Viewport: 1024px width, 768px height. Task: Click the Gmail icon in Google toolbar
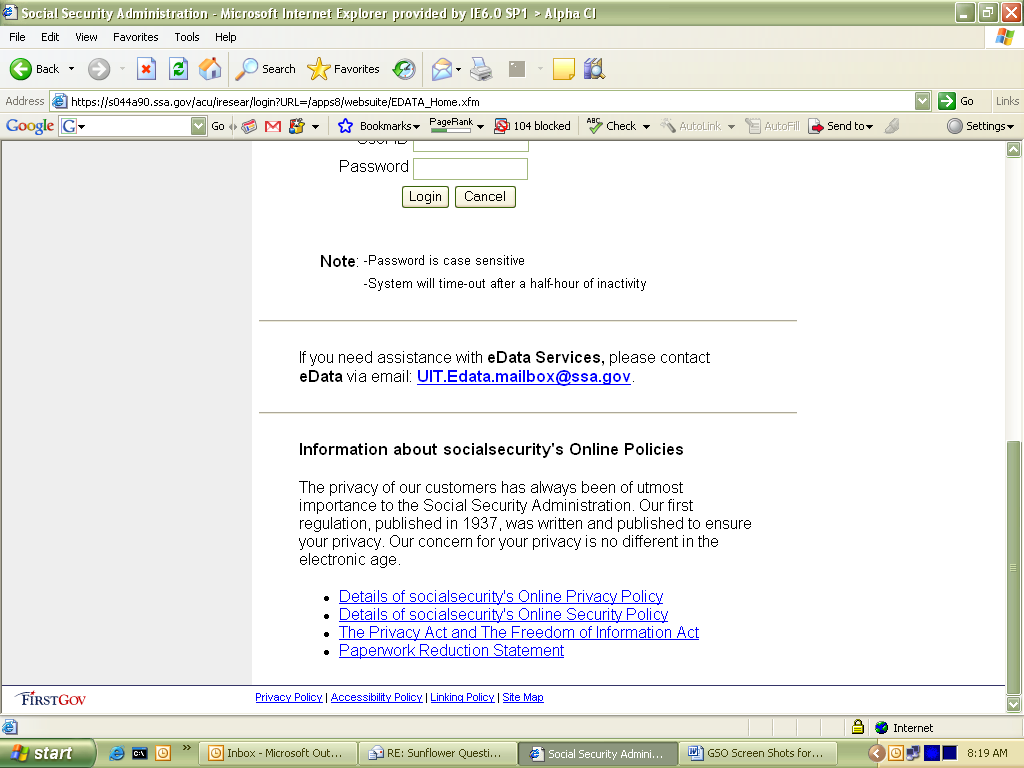coord(272,126)
